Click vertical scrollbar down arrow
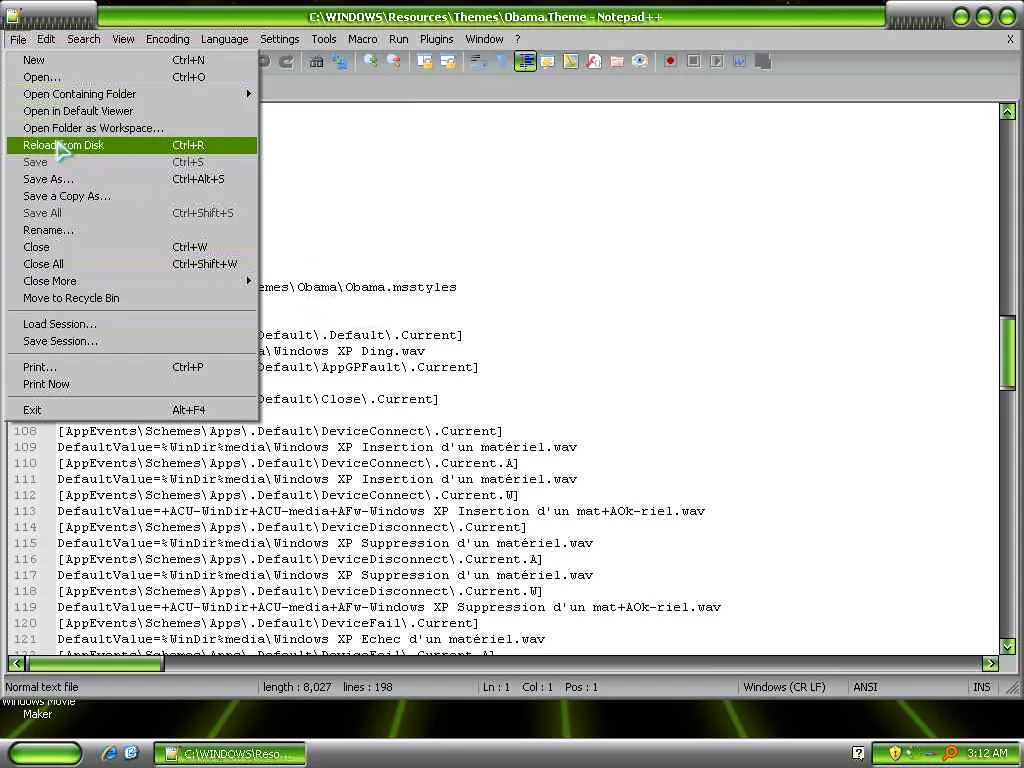This screenshot has width=1024, height=768. [1008, 646]
